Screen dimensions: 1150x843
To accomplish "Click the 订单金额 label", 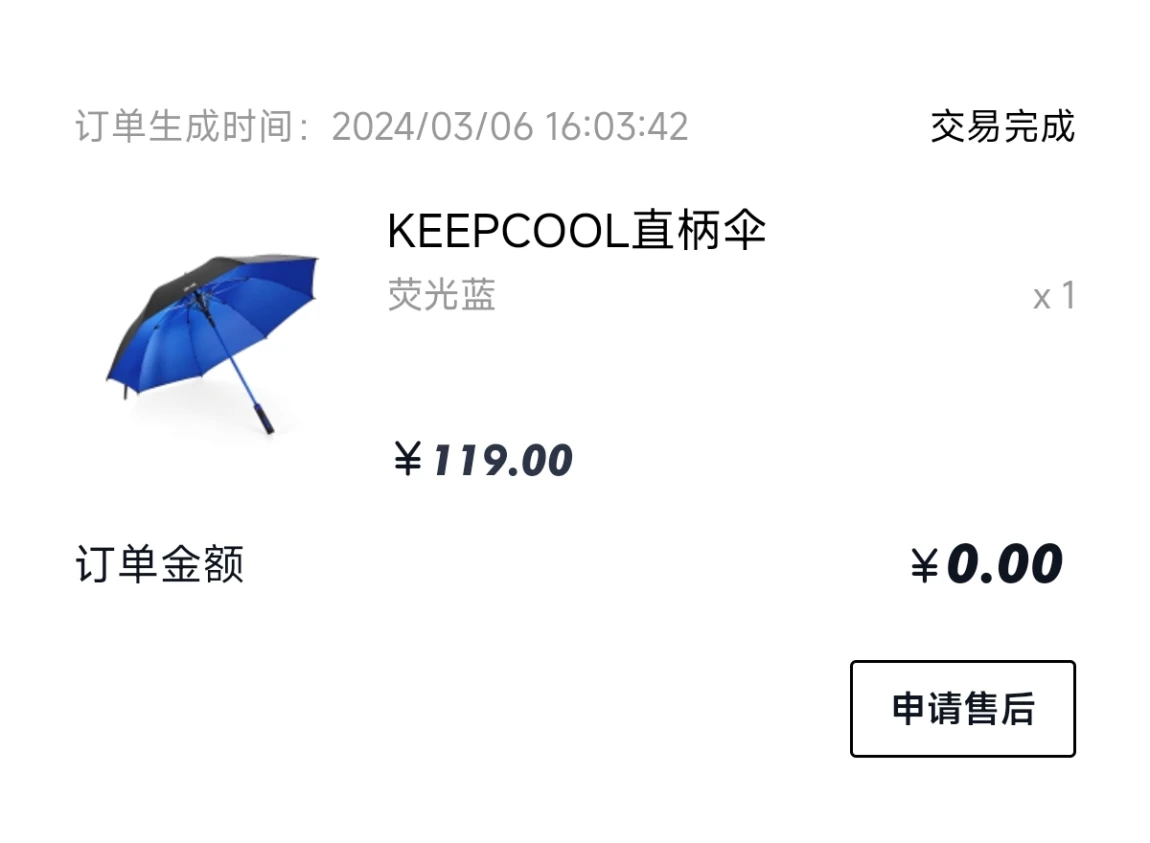I will 159,563.
